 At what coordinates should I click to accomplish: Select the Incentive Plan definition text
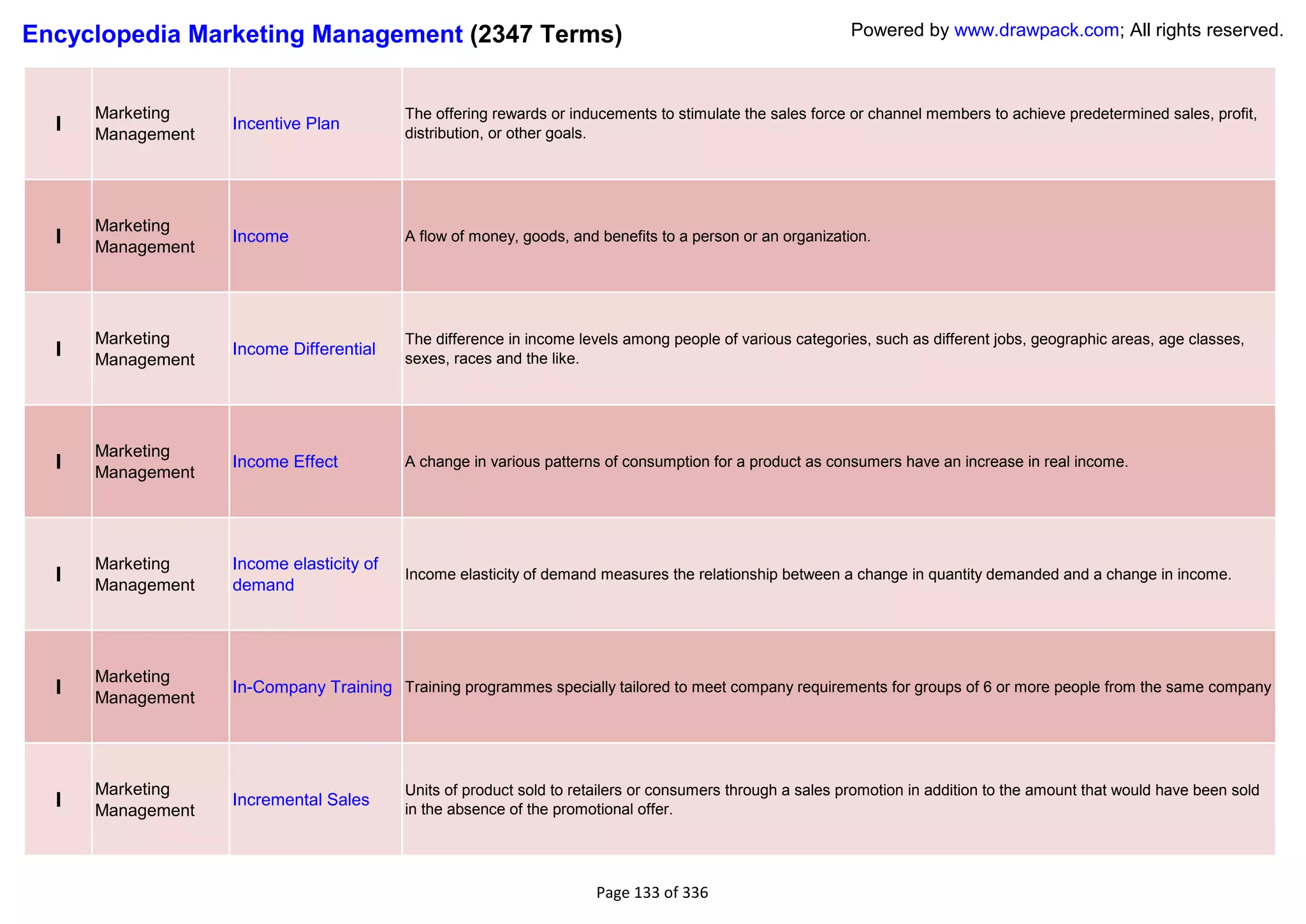coord(831,124)
